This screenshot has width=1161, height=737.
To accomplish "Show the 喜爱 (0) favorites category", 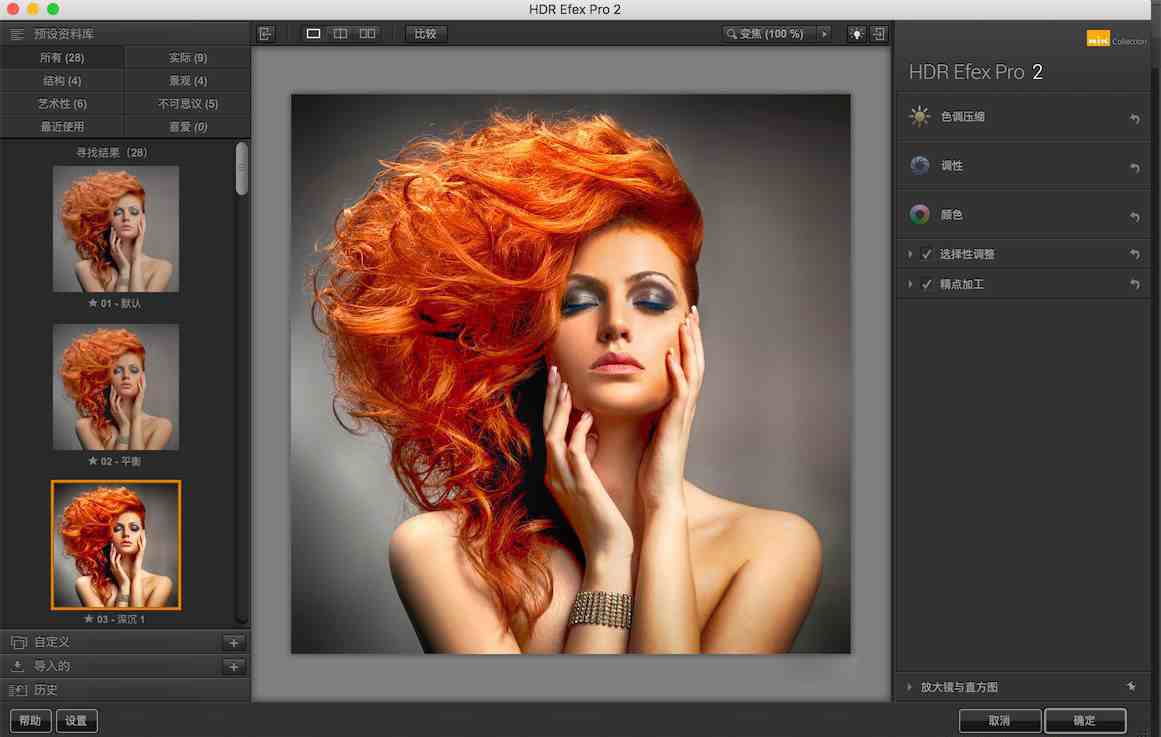I will click(x=188, y=127).
